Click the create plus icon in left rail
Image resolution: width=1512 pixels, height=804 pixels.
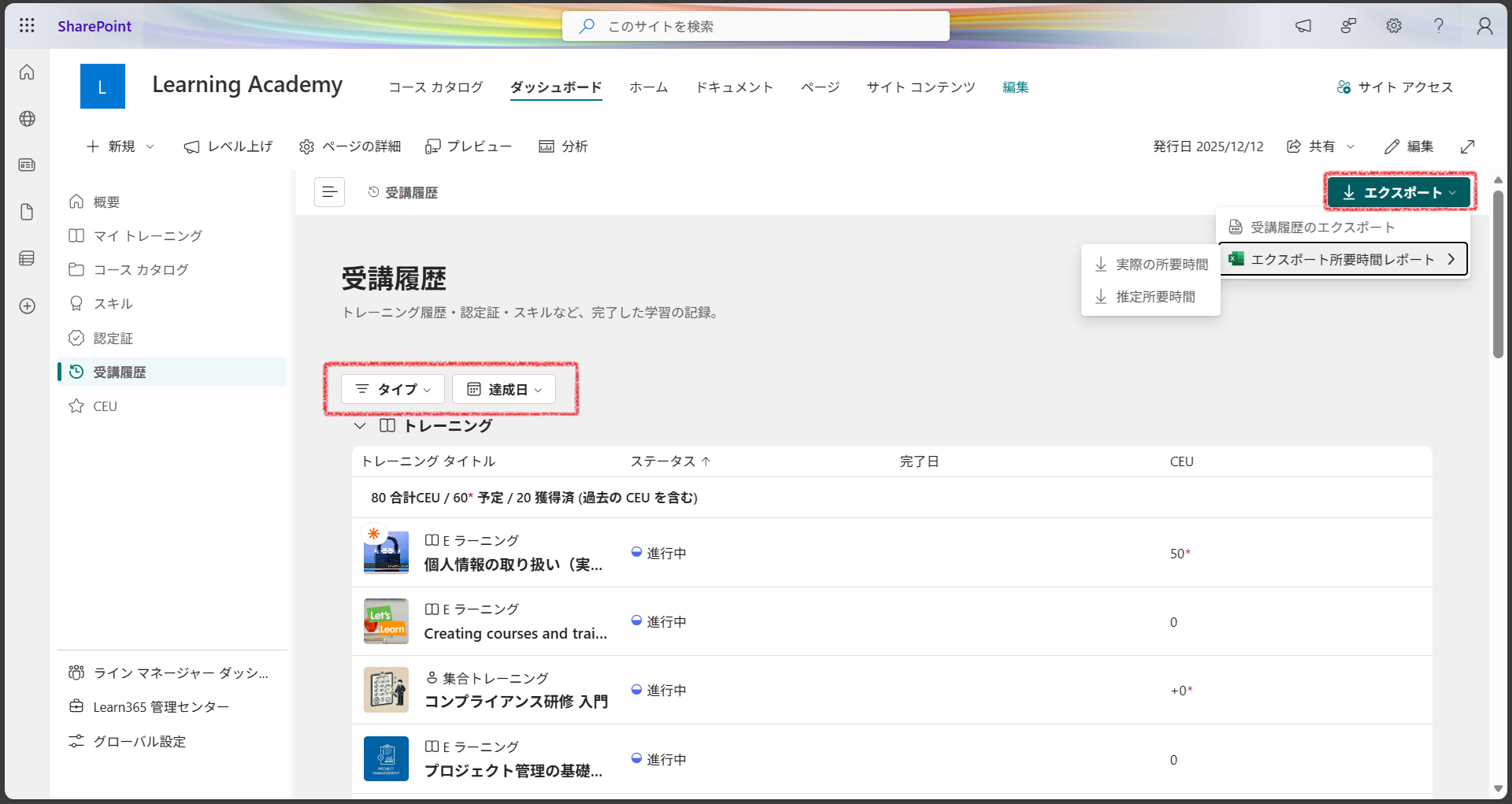pyautogui.click(x=27, y=306)
